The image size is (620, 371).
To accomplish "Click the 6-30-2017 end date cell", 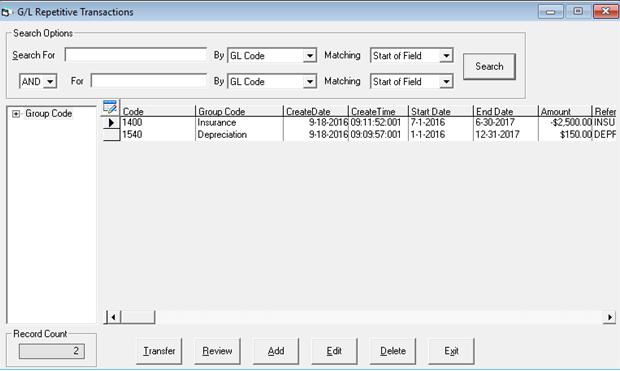I will tap(506, 123).
